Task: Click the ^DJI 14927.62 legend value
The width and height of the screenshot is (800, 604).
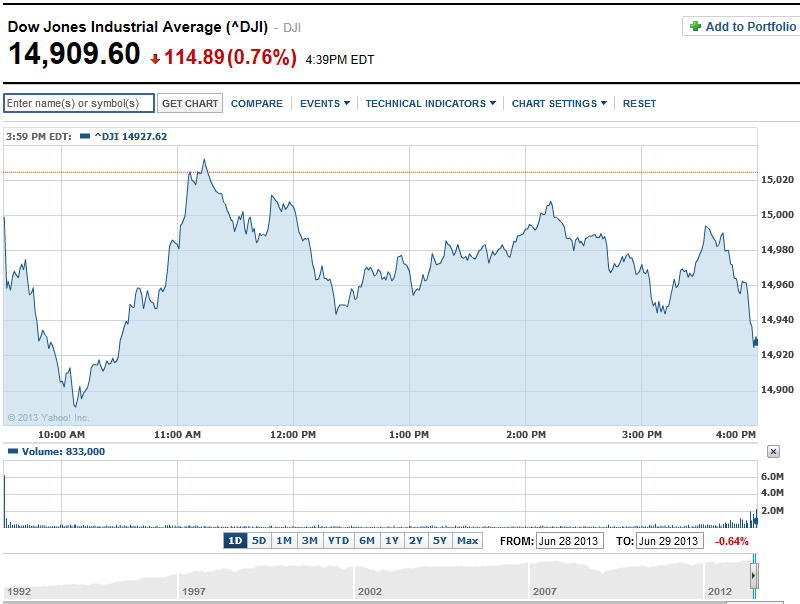Action: (x=131, y=136)
